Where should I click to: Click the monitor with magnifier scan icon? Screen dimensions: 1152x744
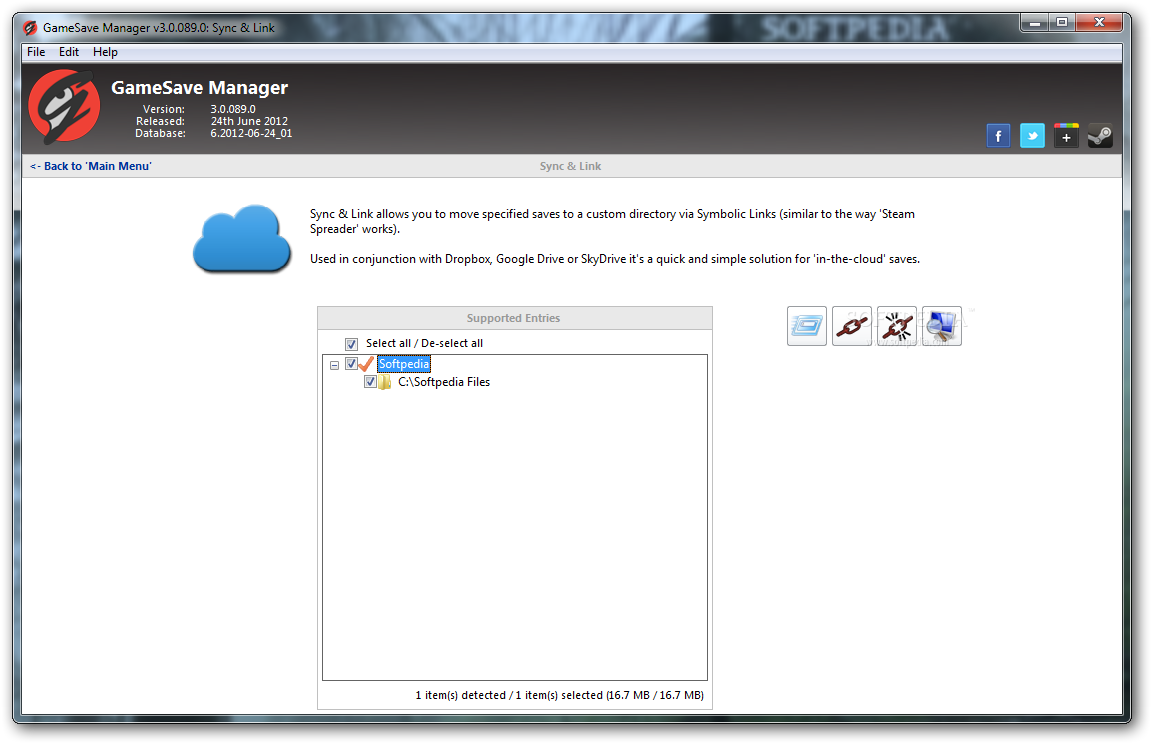point(942,326)
